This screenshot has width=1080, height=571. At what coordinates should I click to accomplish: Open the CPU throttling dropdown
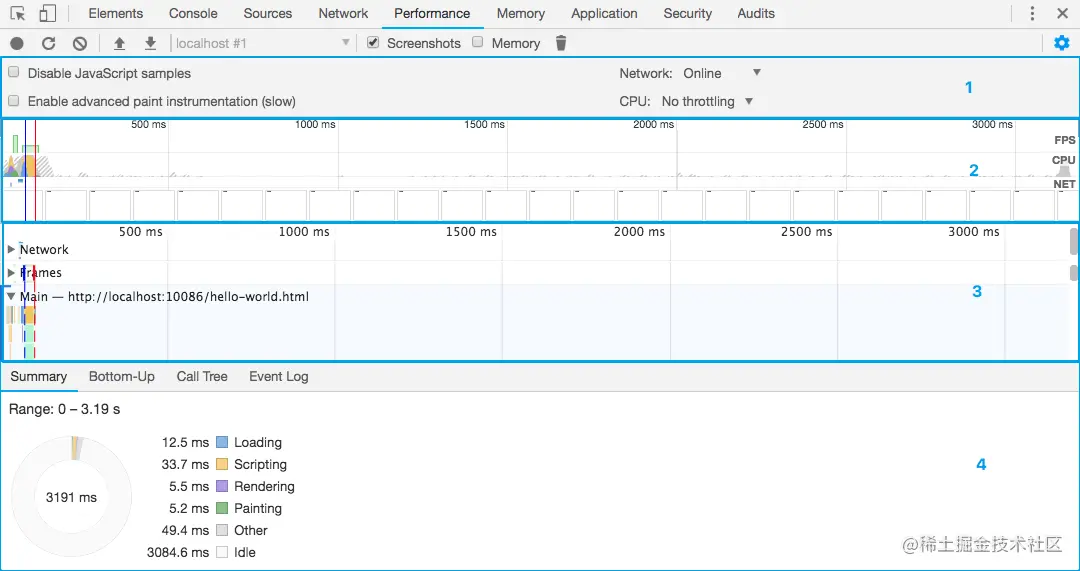click(707, 101)
